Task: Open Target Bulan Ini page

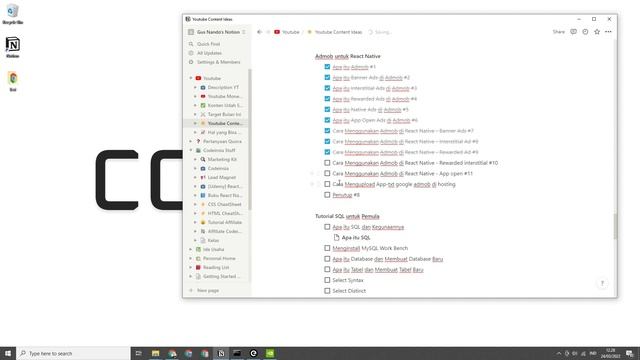Action: [x=224, y=114]
